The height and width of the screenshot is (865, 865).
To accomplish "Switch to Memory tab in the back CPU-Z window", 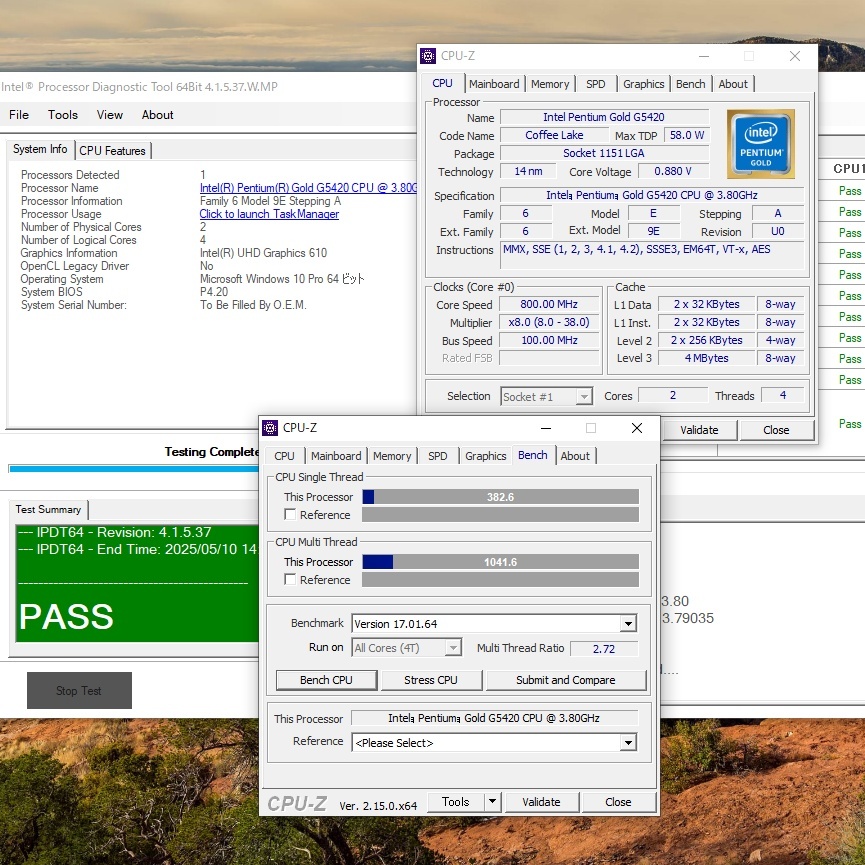I will [550, 84].
